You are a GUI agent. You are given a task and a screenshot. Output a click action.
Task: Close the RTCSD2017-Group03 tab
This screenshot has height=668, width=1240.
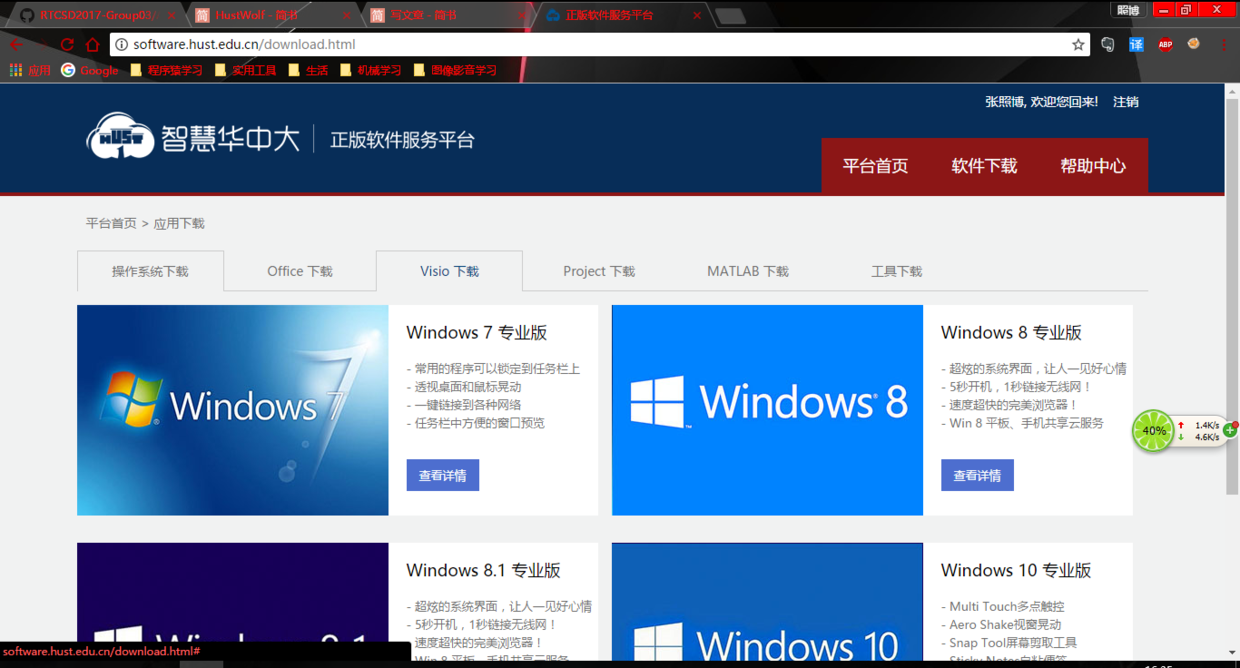(x=172, y=15)
